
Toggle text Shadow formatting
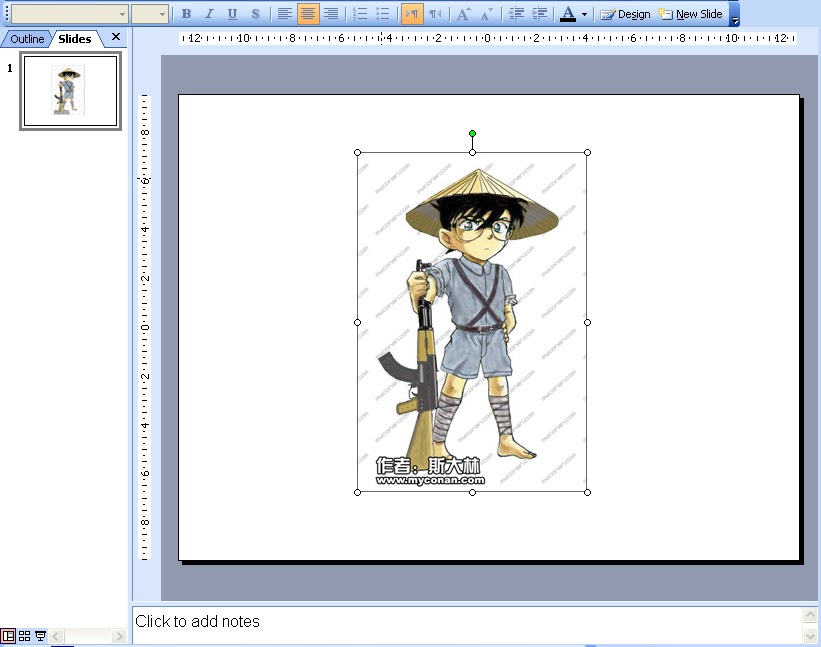point(256,14)
